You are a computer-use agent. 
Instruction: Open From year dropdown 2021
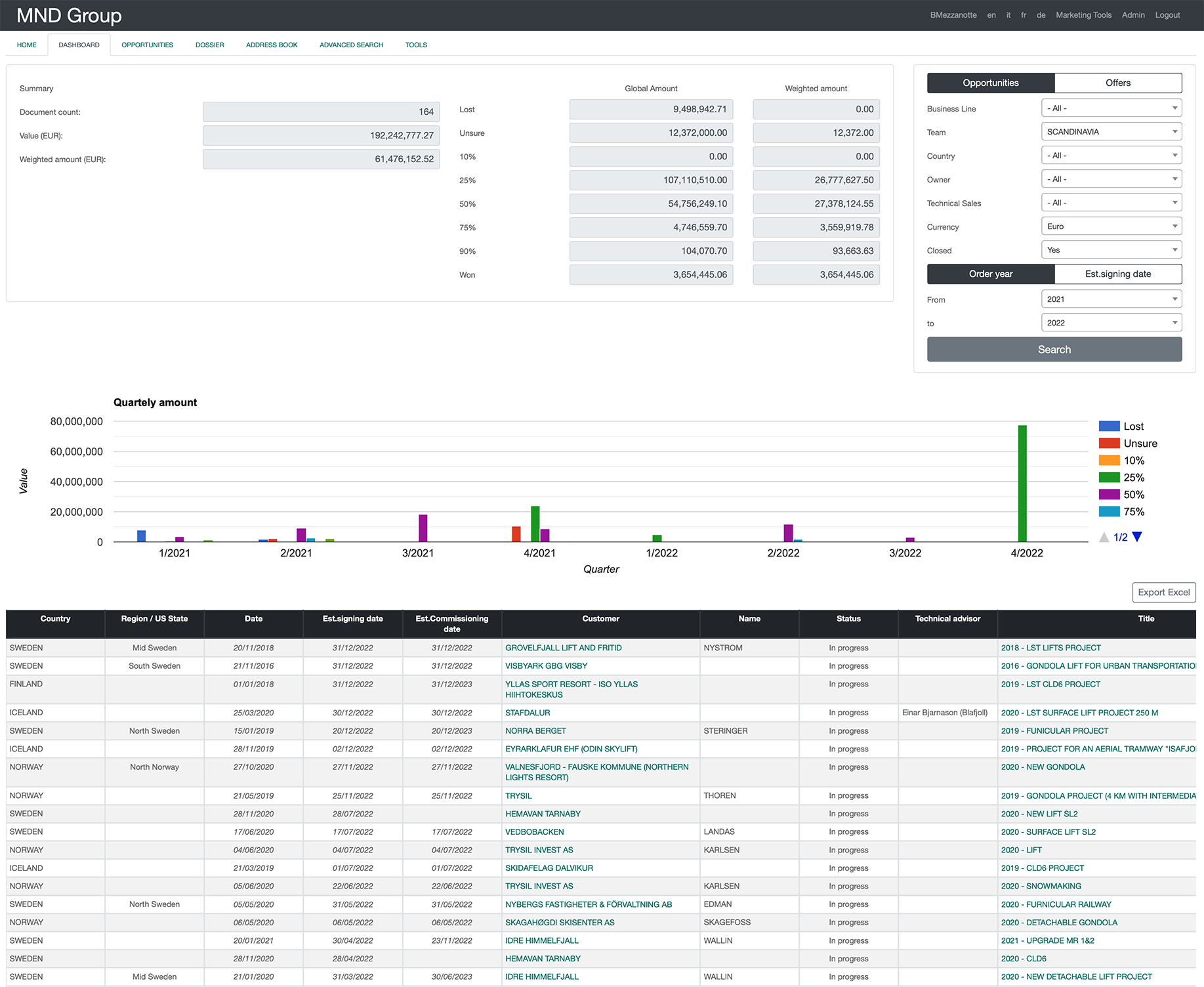(1111, 299)
